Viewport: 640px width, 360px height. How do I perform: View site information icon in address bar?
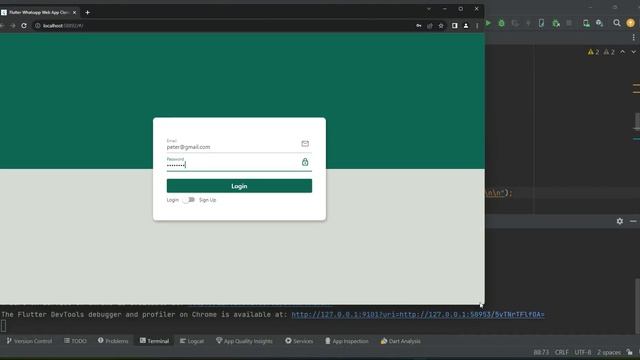[38, 26]
